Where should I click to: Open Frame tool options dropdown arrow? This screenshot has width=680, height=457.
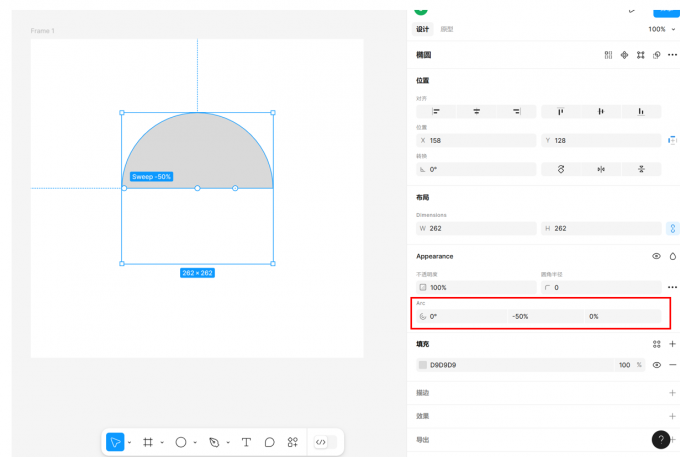point(162,443)
